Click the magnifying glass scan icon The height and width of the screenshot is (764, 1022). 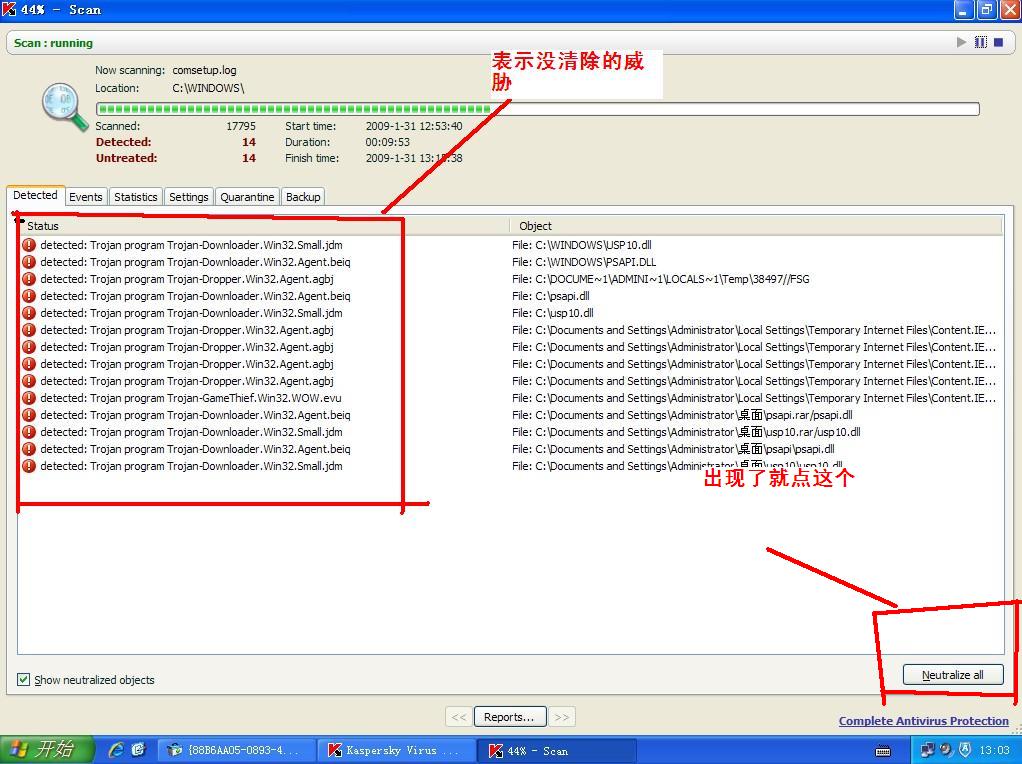point(65,107)
